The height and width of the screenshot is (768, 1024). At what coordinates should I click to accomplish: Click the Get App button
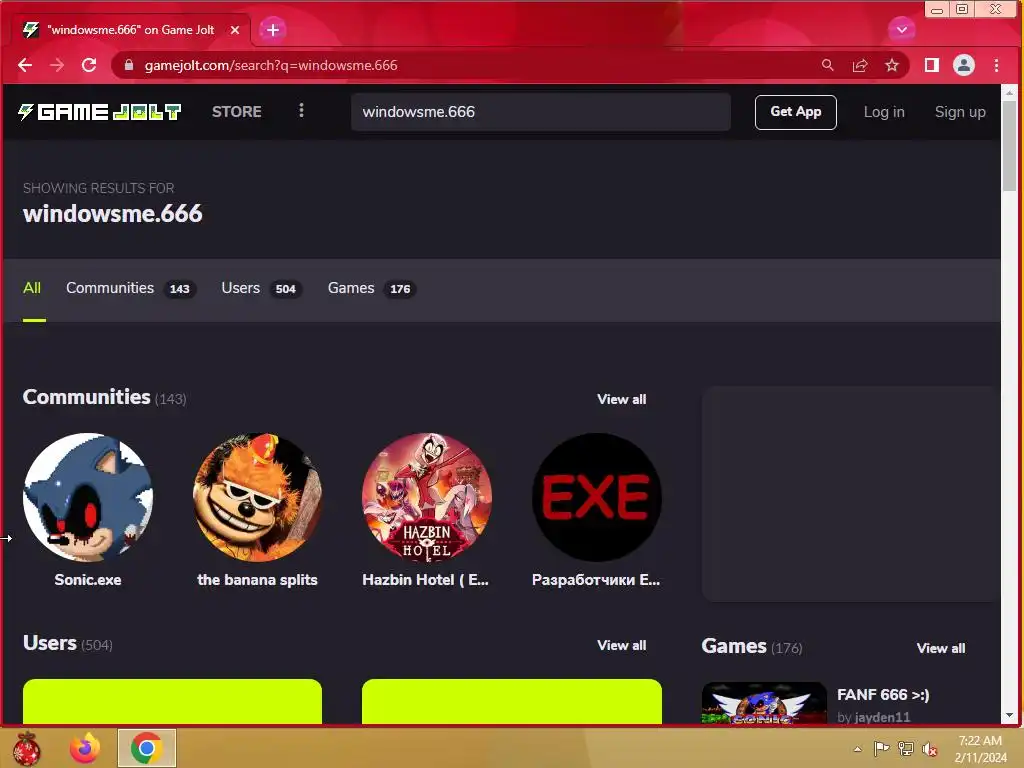795,112
